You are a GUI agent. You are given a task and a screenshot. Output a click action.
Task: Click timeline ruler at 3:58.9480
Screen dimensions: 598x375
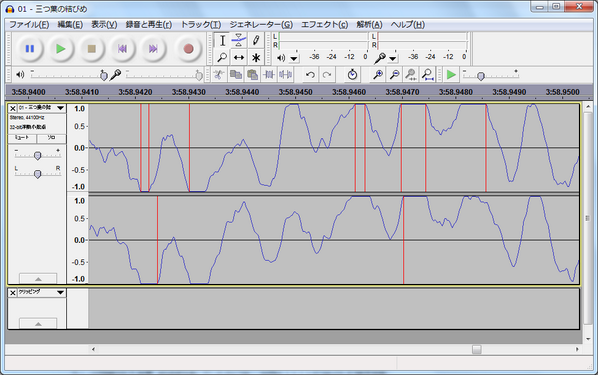(x=455, y=92)
